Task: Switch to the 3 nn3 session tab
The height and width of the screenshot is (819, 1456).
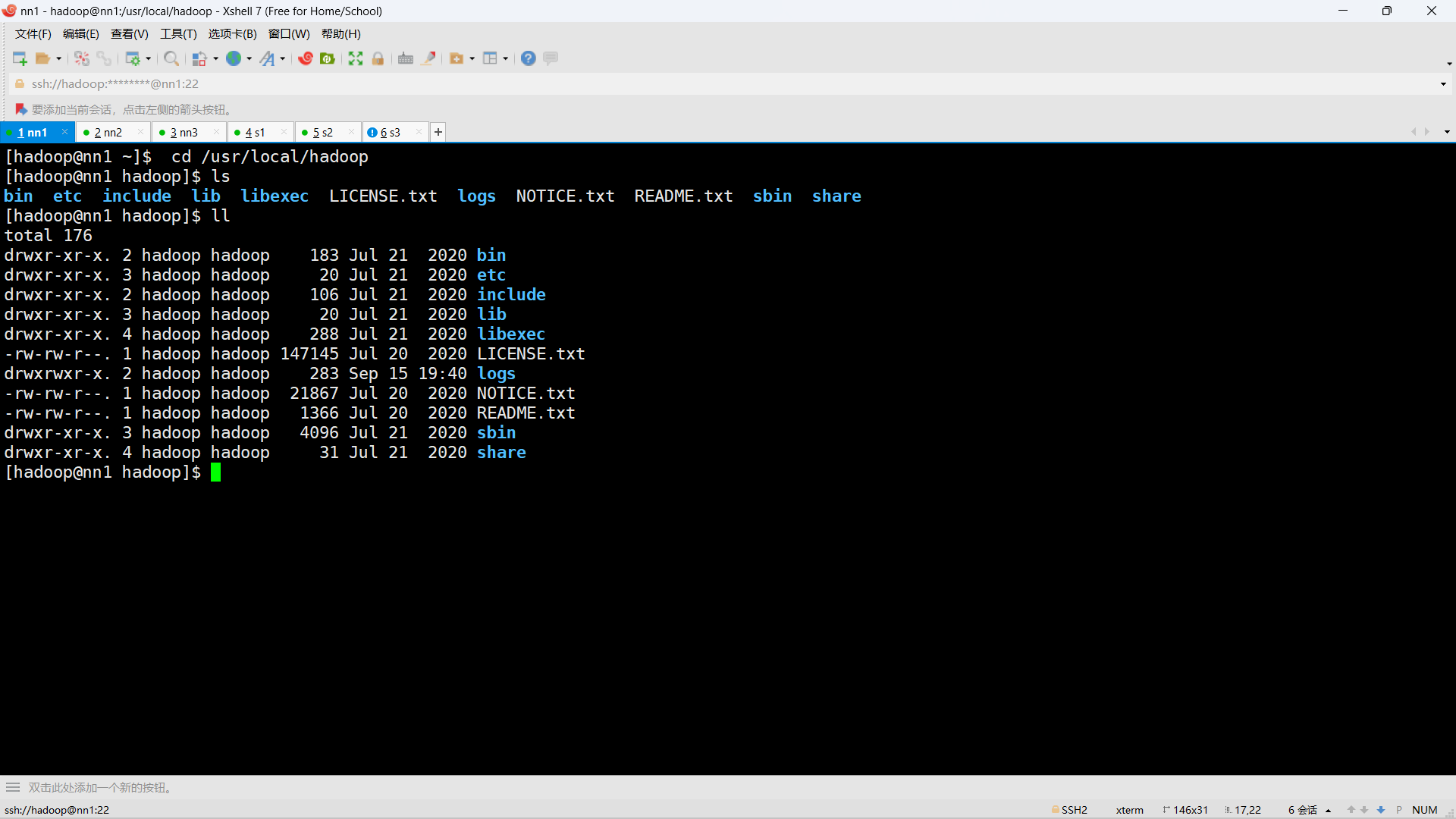Action: click(184, 133)
